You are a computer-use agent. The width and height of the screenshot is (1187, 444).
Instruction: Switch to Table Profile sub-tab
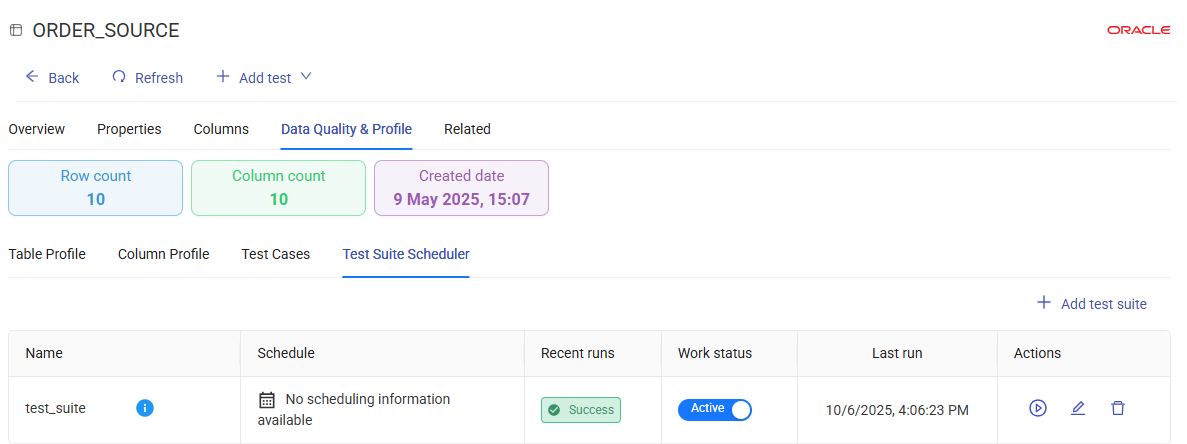tap(47, 254)
